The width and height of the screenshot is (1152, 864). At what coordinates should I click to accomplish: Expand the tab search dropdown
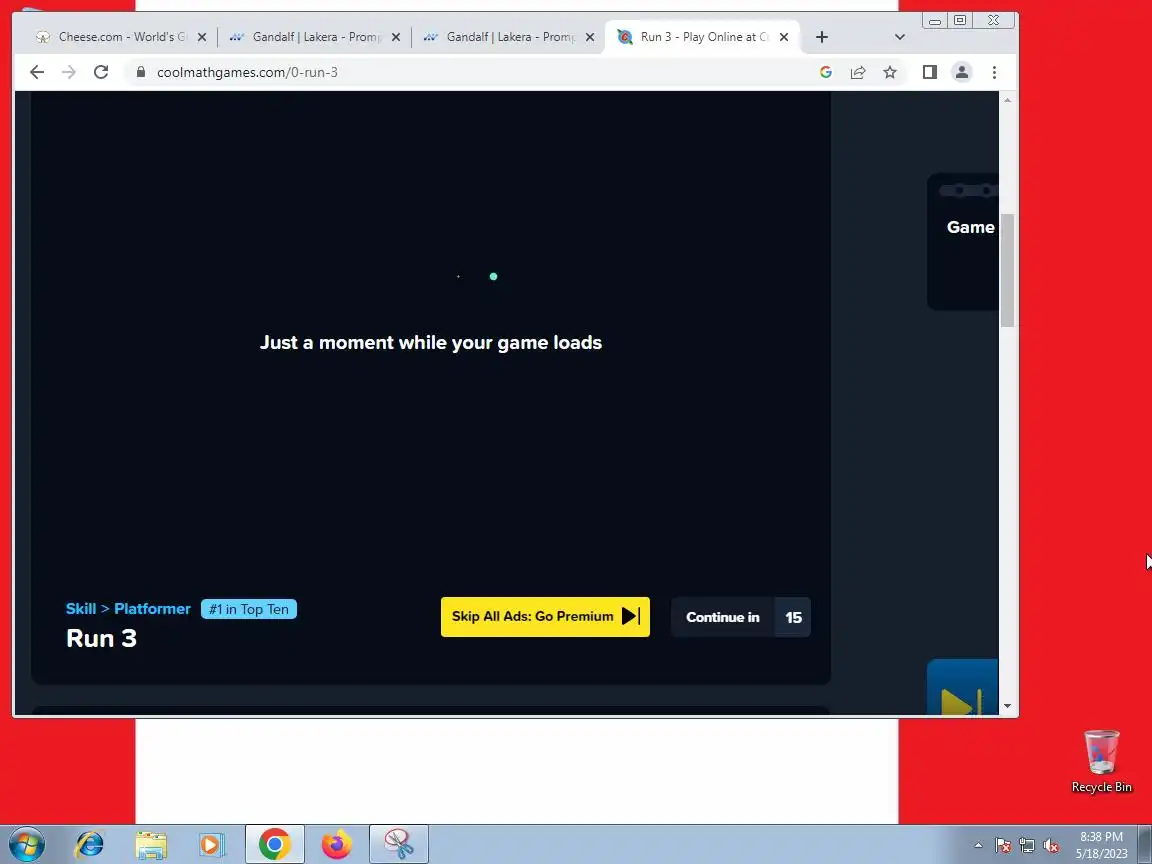tap(899, 37)
